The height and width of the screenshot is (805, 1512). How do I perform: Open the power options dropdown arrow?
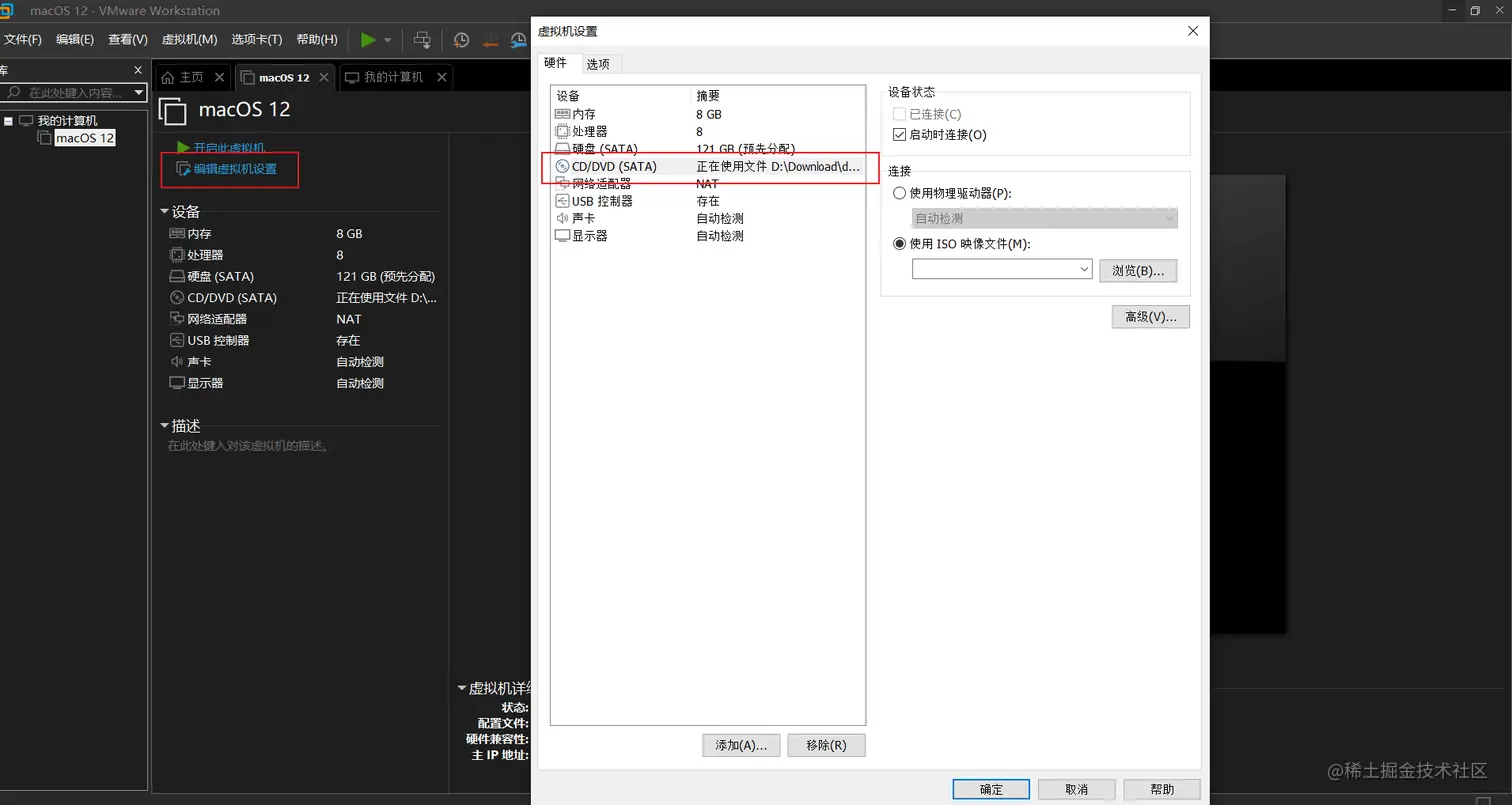click(388, 40)
